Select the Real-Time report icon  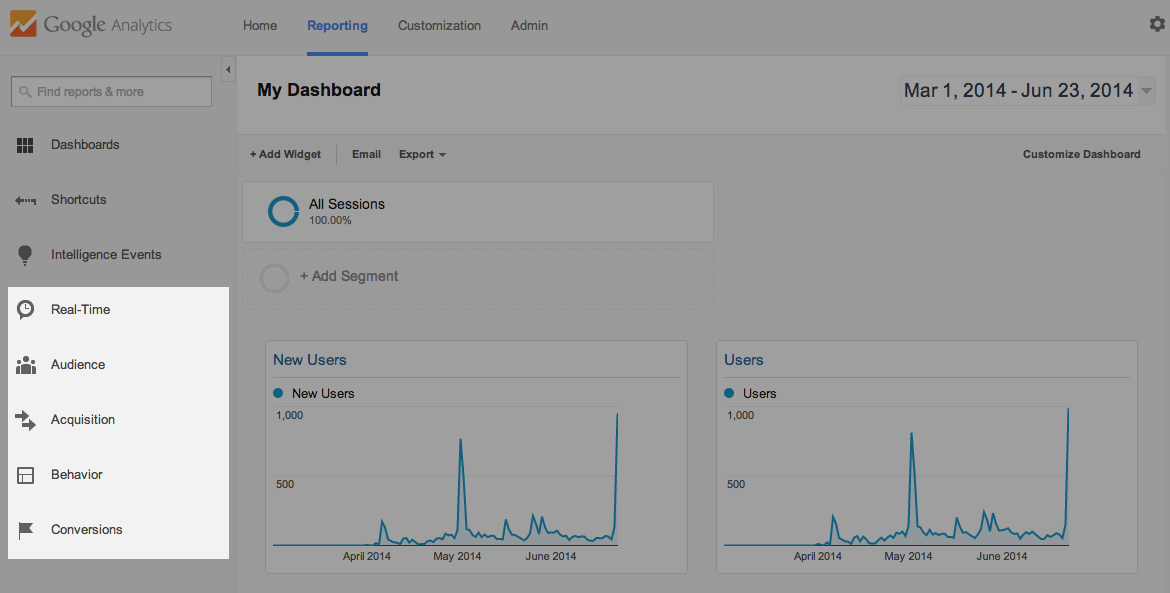(25, 309)
